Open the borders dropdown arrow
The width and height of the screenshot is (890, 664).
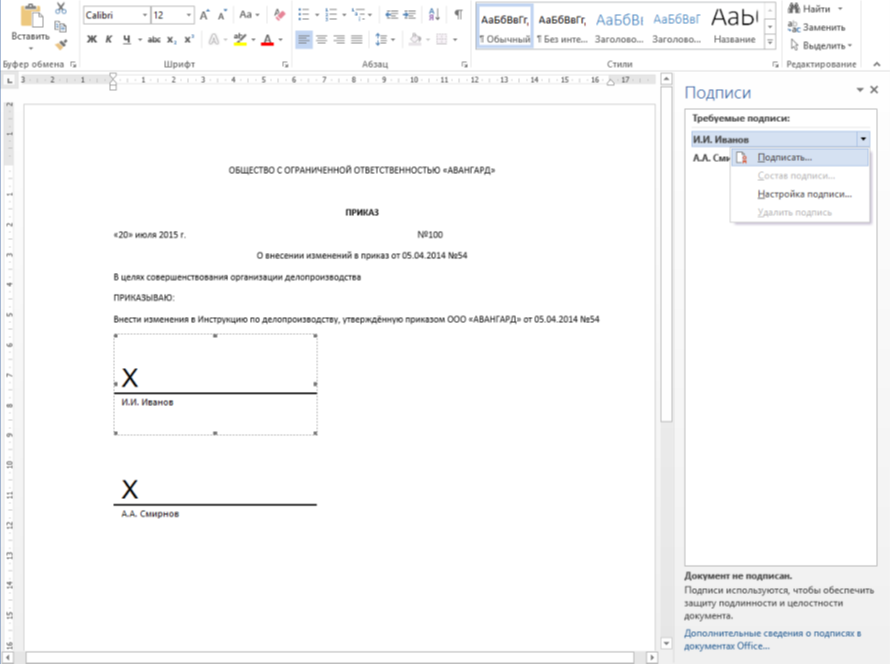(x=455, y=40)
